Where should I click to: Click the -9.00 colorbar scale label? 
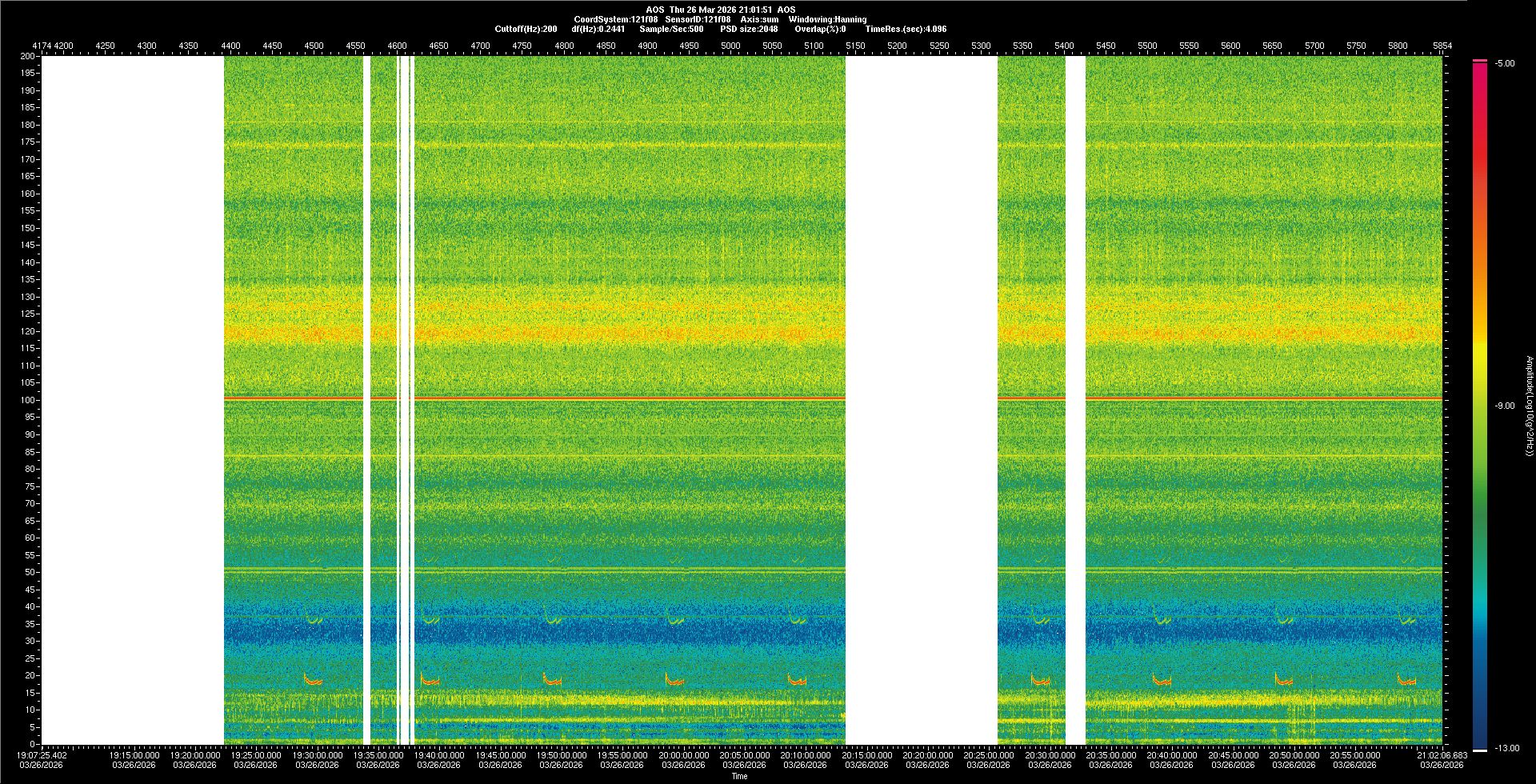(x=1505, y=406)
